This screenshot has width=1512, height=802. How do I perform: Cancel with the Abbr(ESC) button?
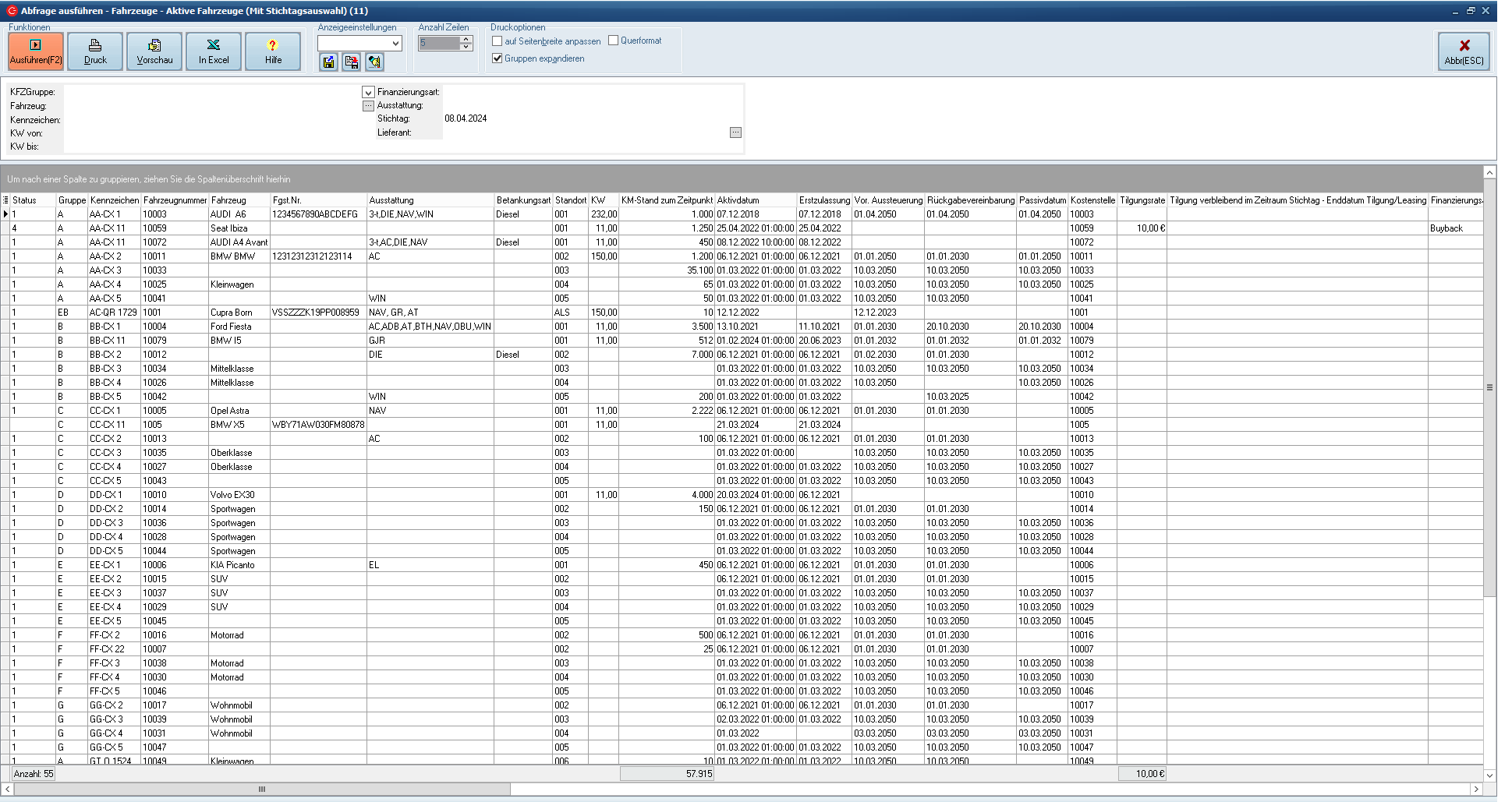(1464, 51)
